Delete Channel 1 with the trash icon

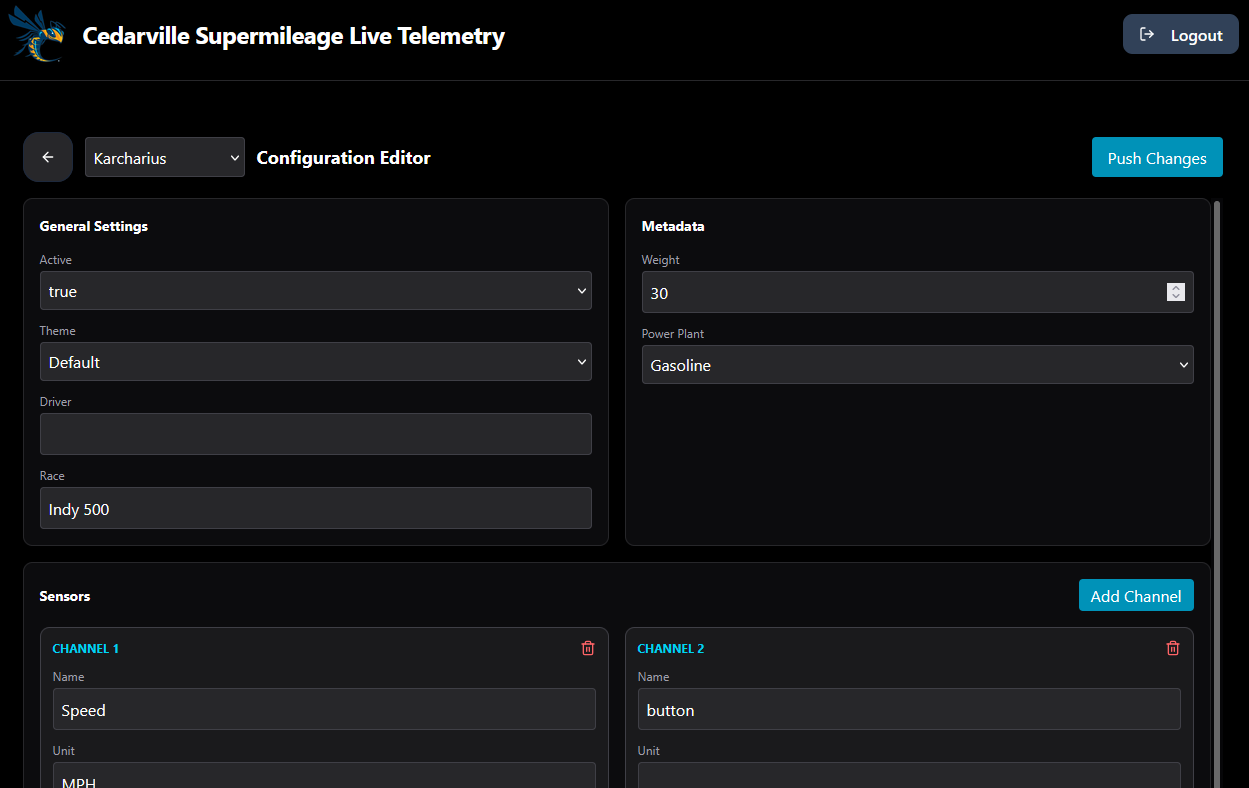tap(588, 648)
